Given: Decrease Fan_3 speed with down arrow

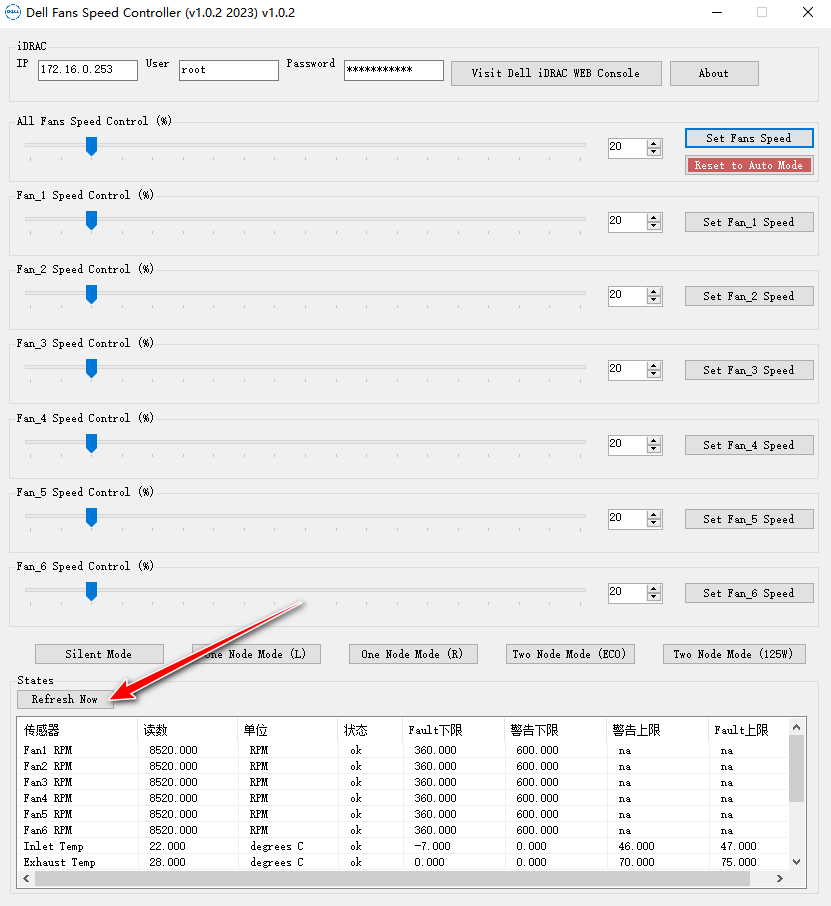Looking at the screenshot, I should [x=654, y=374].
